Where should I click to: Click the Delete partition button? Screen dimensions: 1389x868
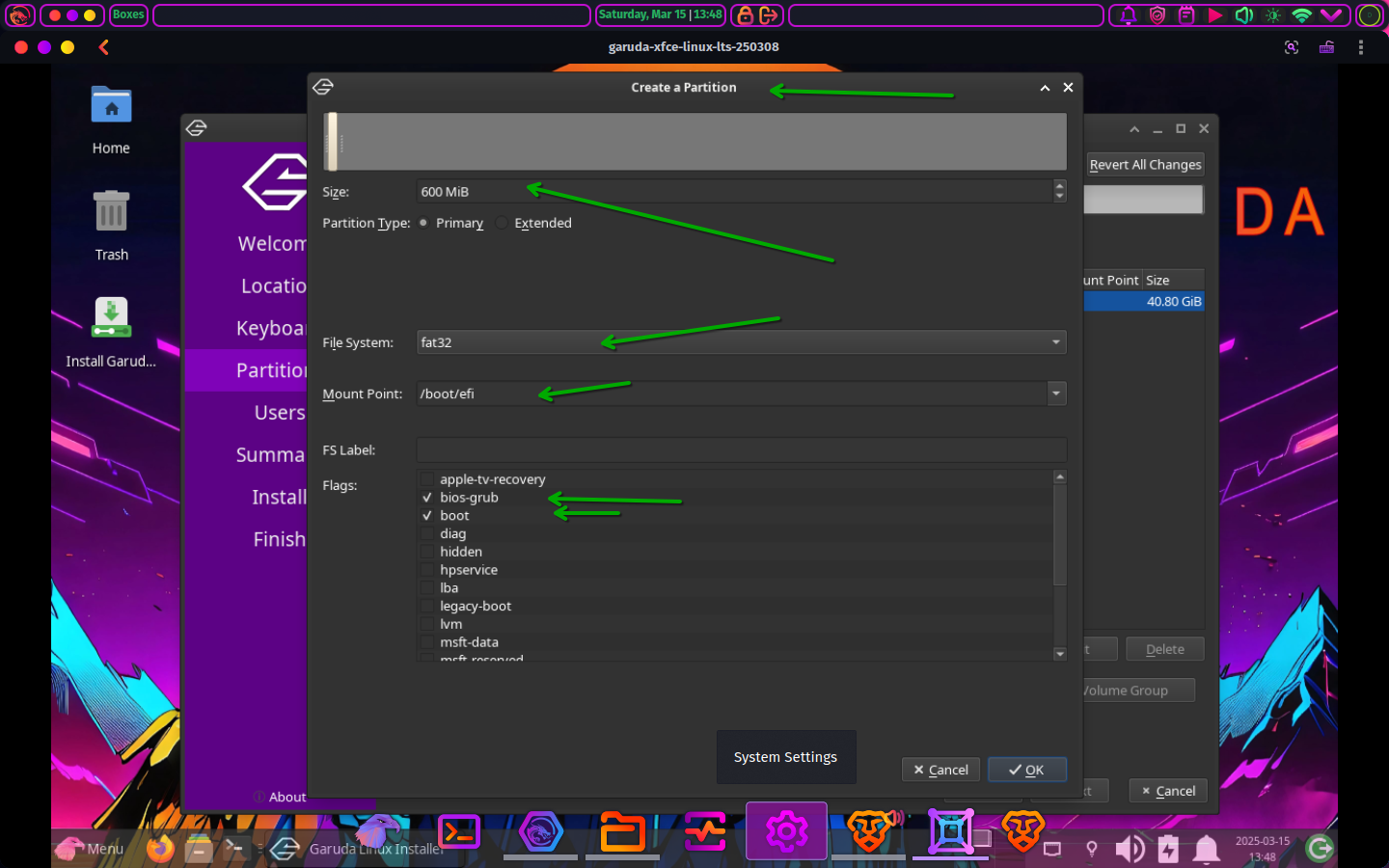click(x=1164, y=649)
